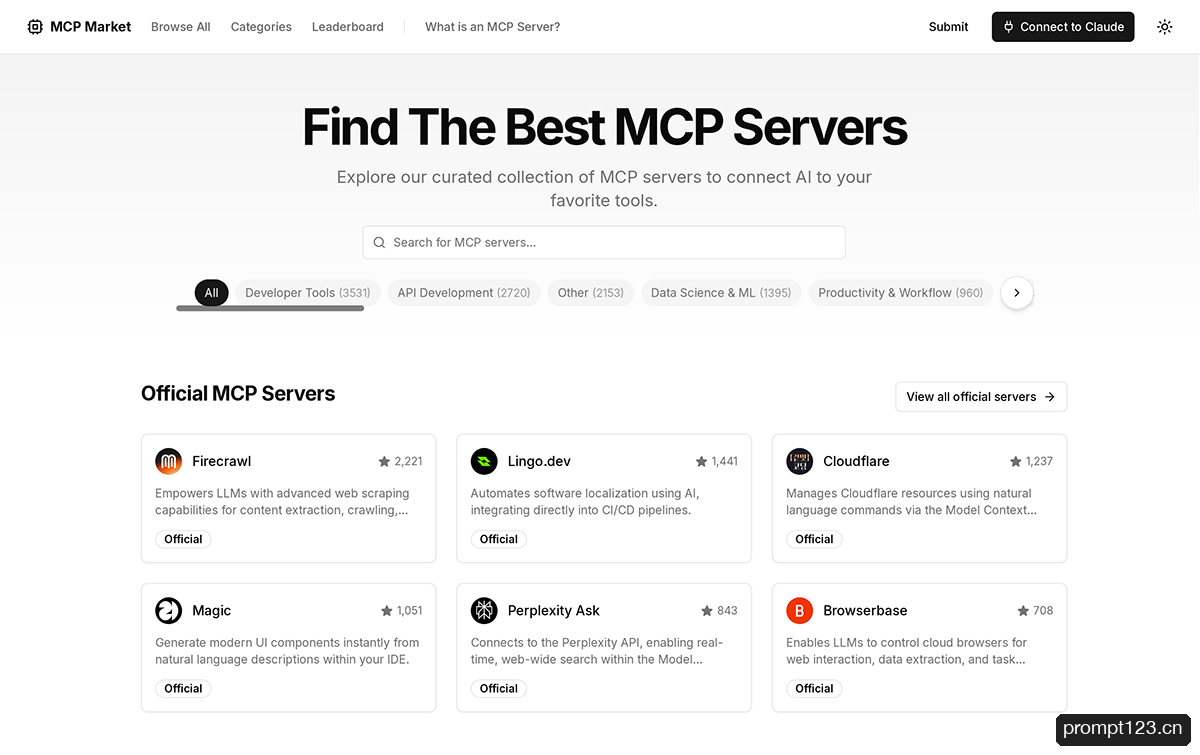Open the Firecrawl logo icon
This screenshot has width=1200, height=755.
point(169,461)
